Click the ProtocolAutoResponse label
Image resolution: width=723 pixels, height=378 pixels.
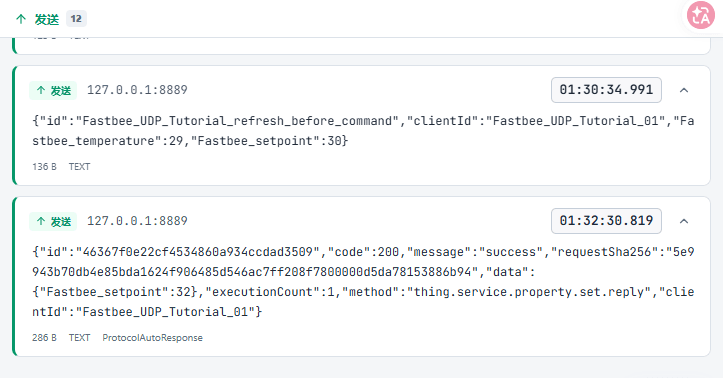[152, 337]
